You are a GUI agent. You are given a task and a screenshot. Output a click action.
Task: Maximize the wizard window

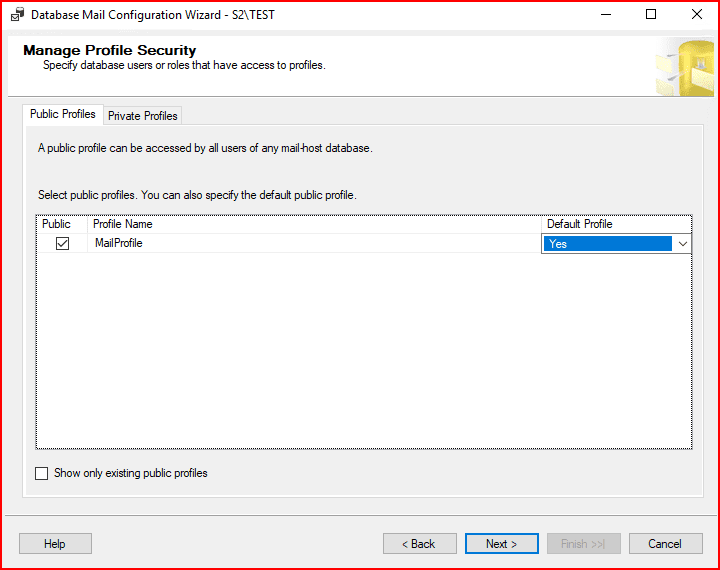click(651, 14)
